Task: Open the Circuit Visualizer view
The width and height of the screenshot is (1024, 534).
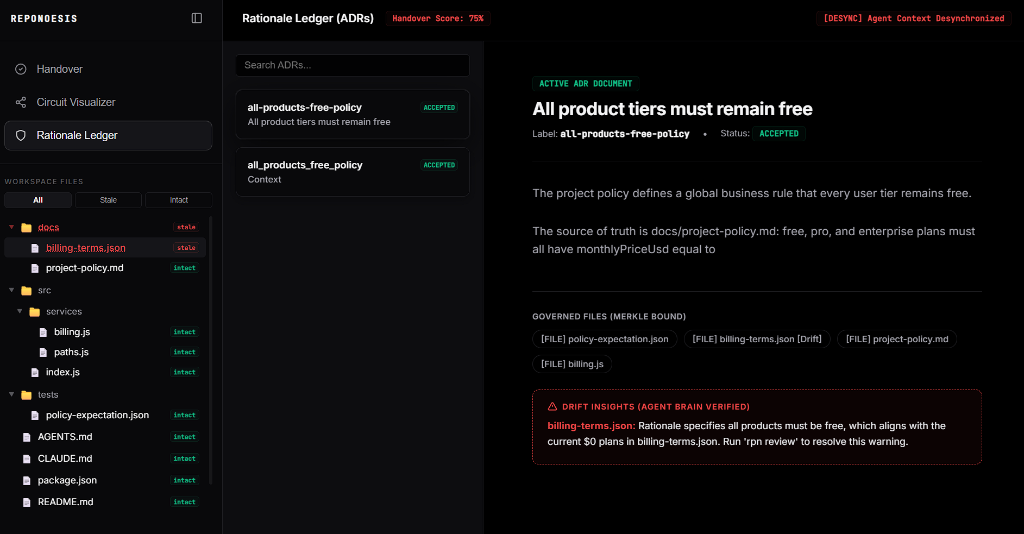Action: pyautogui.click(x=108, y=102)
